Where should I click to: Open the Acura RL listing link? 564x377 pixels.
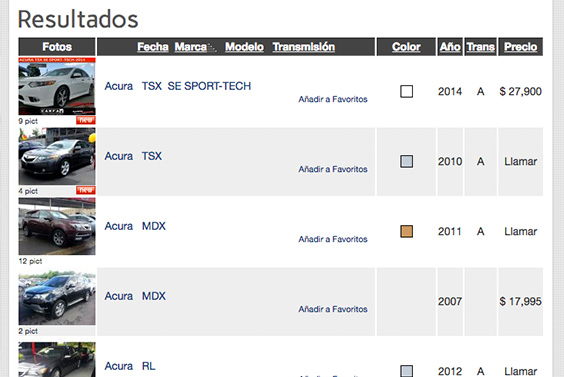point(130,366)
